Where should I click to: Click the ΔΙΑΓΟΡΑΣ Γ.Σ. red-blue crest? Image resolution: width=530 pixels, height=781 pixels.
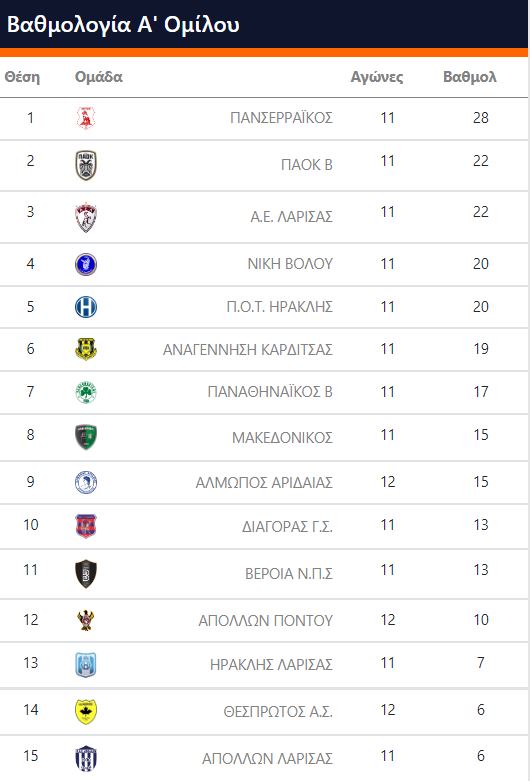86,526
